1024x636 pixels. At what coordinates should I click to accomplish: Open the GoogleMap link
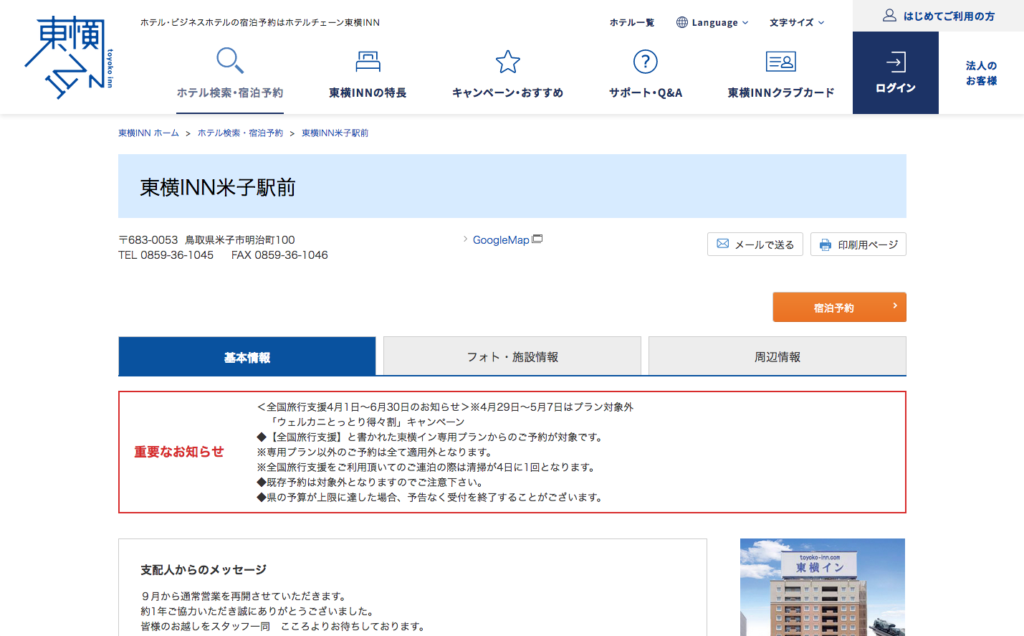pos(501,240)
